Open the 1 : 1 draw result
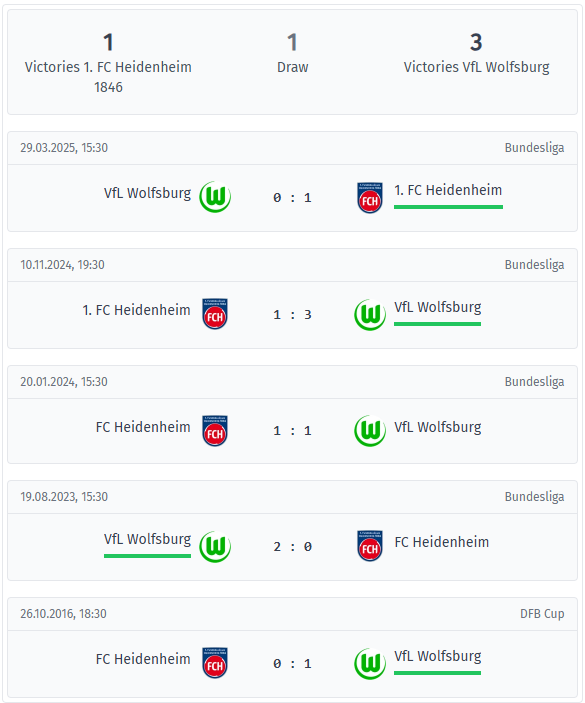Viewport: 585px width, 703px height. point(292,431)
